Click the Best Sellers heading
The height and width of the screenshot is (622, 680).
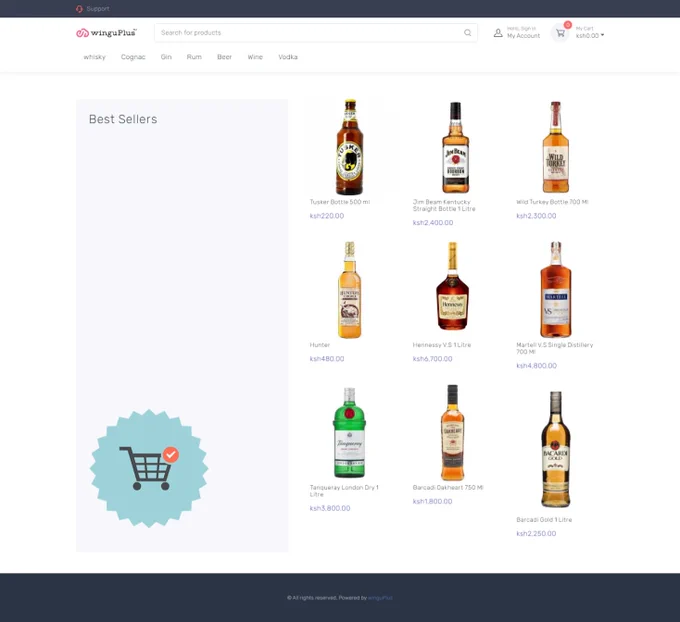click(123, 119)
